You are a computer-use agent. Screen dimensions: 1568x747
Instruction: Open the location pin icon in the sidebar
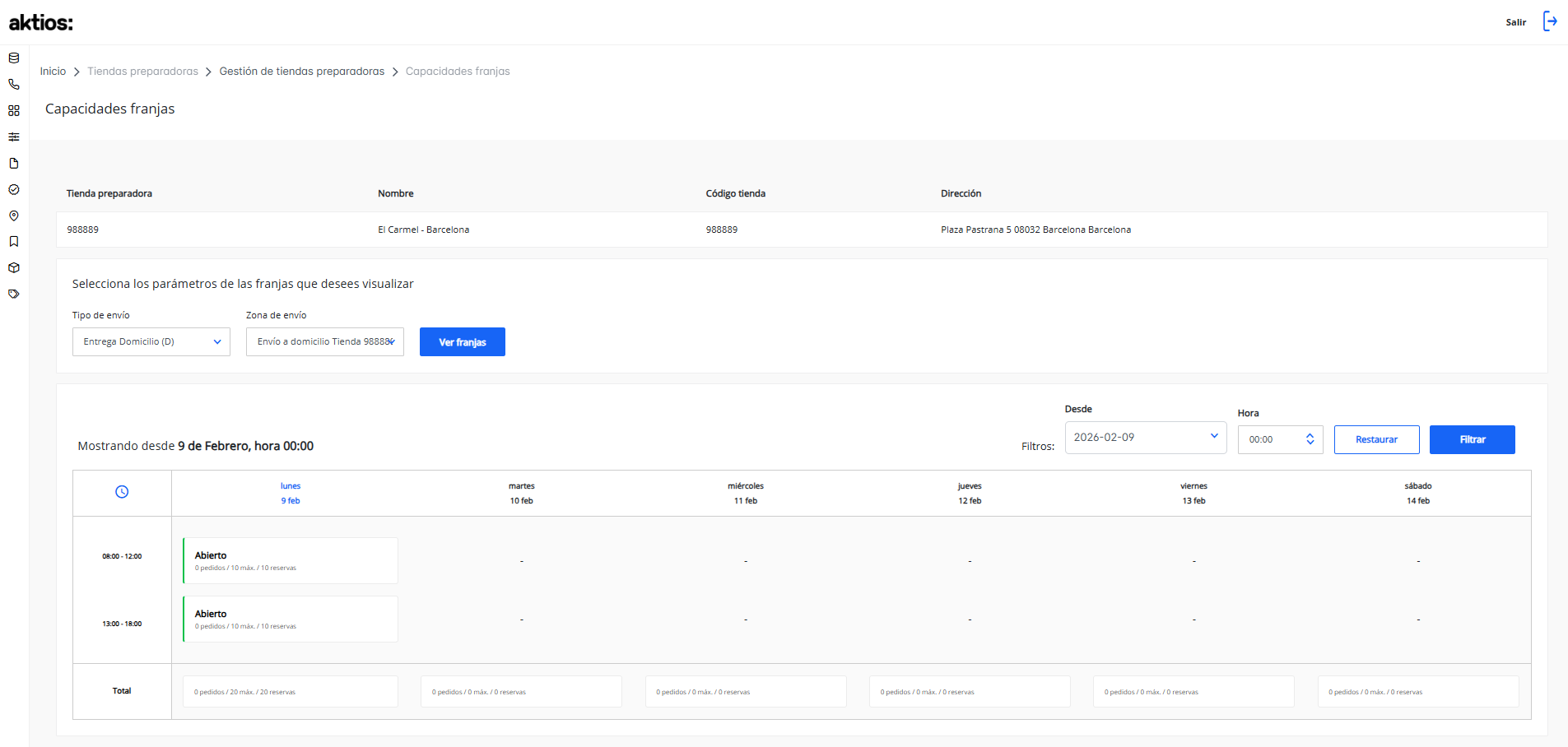[x=14, y=216]
